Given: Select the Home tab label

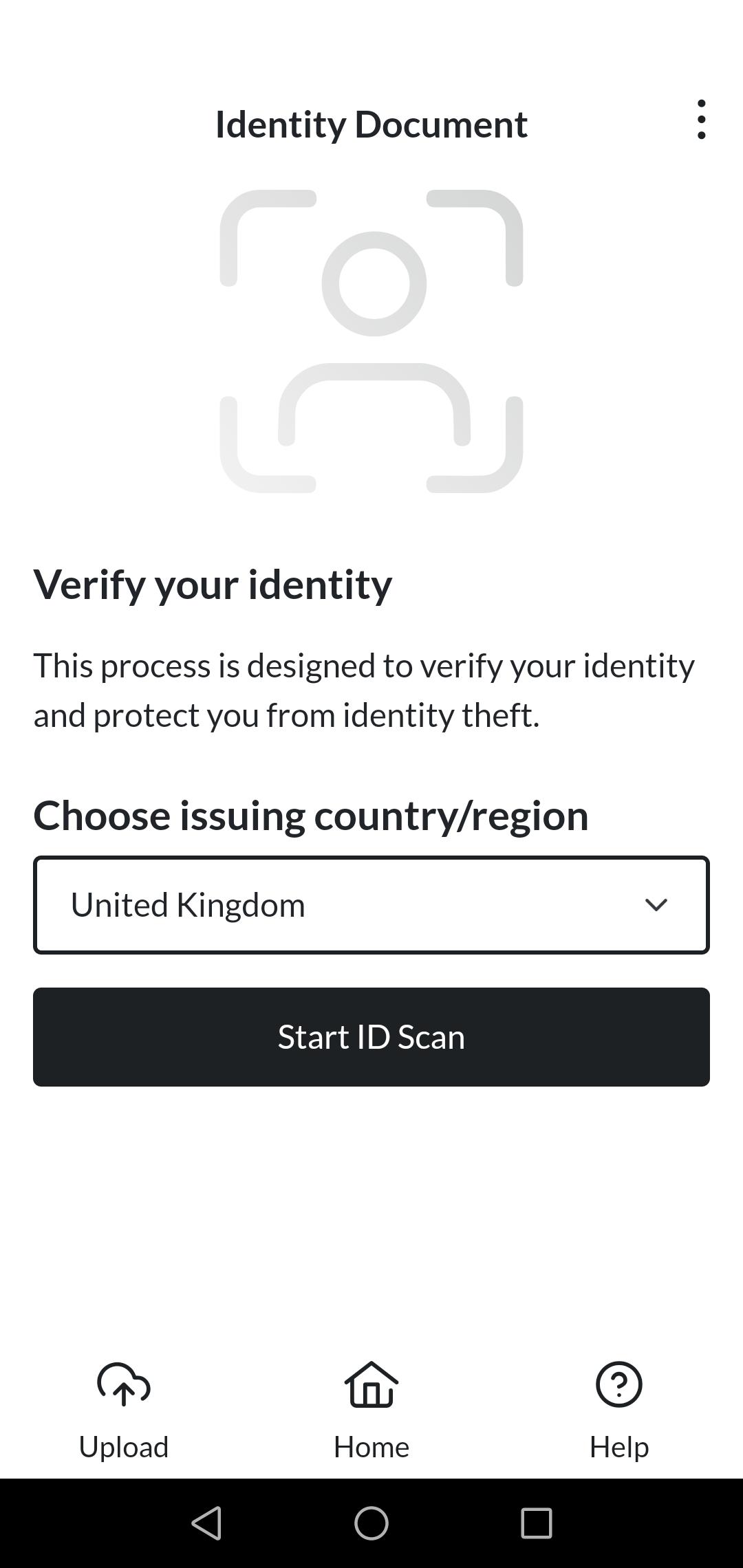Looking at the screenshot, I should click(371, 1447).
